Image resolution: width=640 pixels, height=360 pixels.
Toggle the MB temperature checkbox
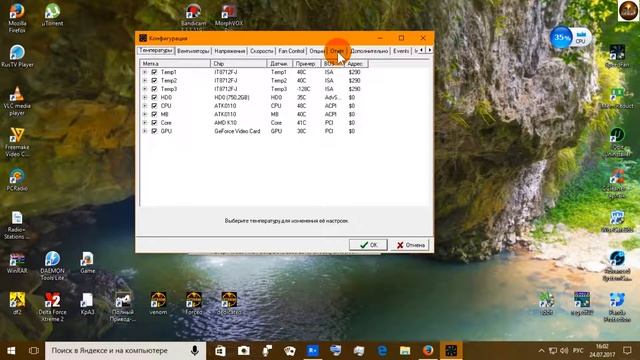tap(154, 114)
